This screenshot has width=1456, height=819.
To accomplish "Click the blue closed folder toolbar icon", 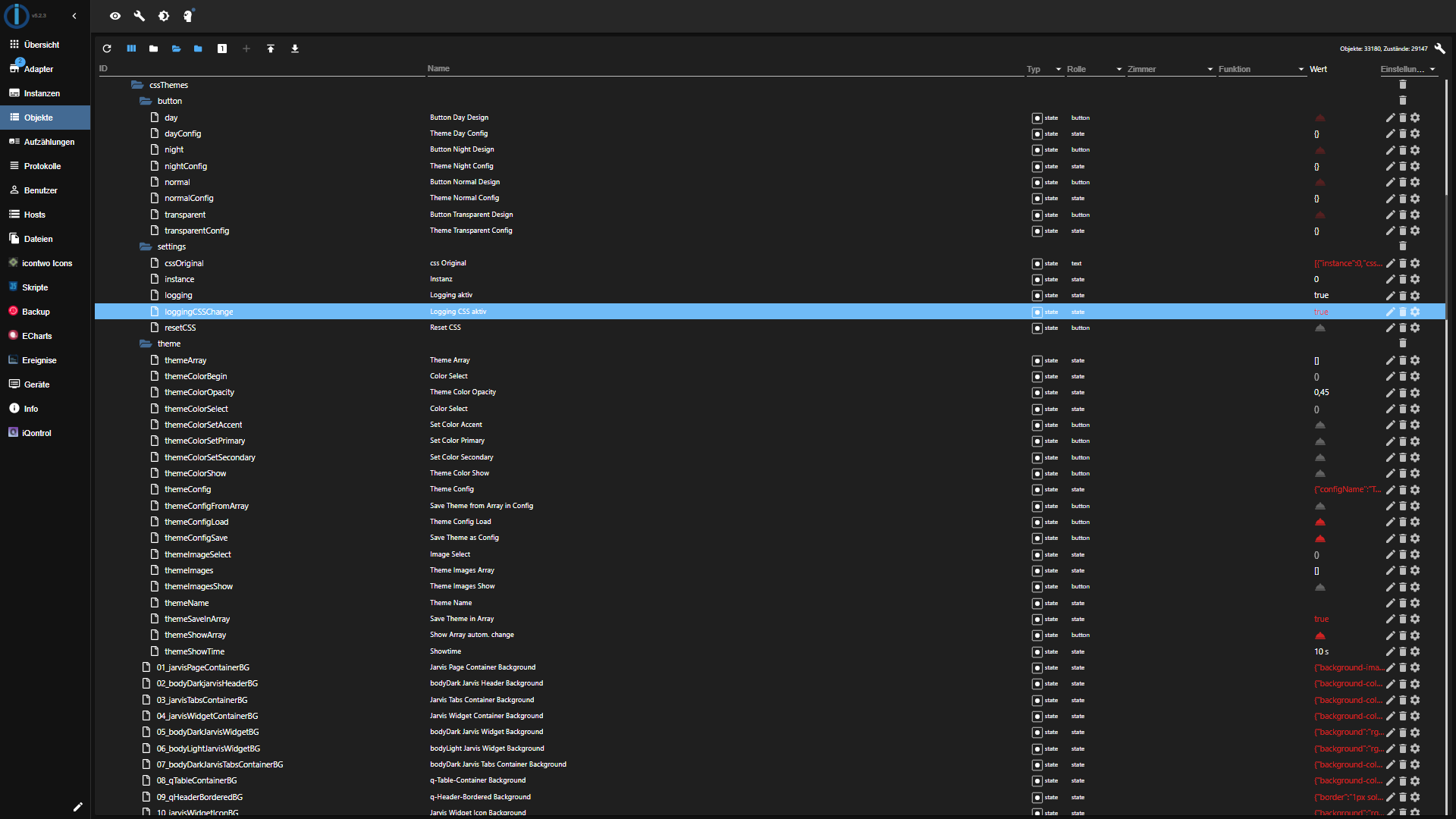I will pyautogui.click(x=198, y=49).
